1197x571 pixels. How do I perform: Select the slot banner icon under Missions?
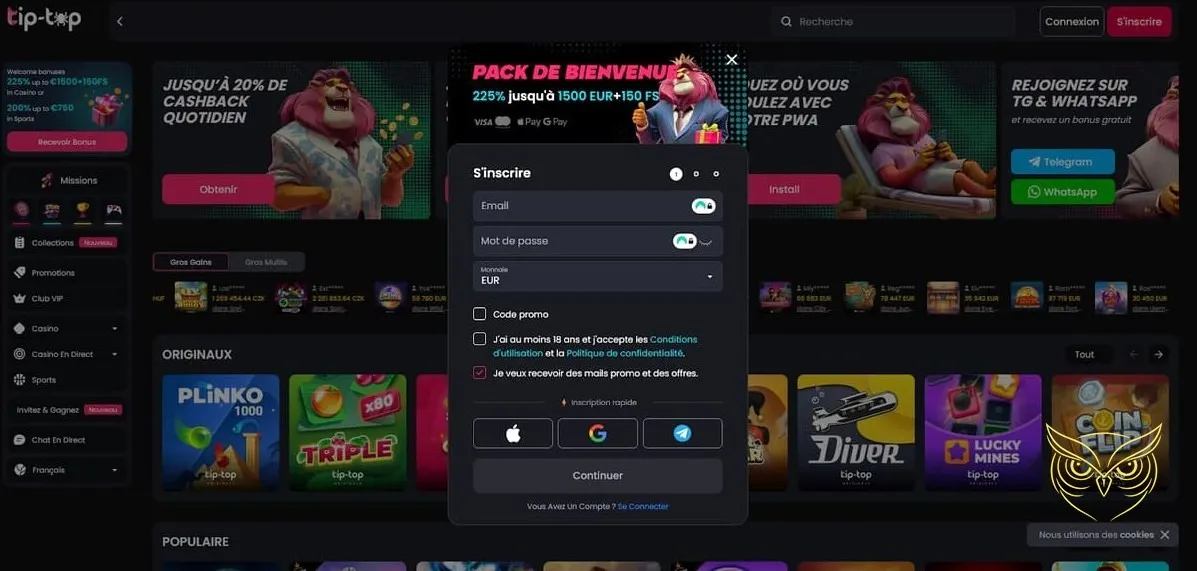(x=52, y=211)
